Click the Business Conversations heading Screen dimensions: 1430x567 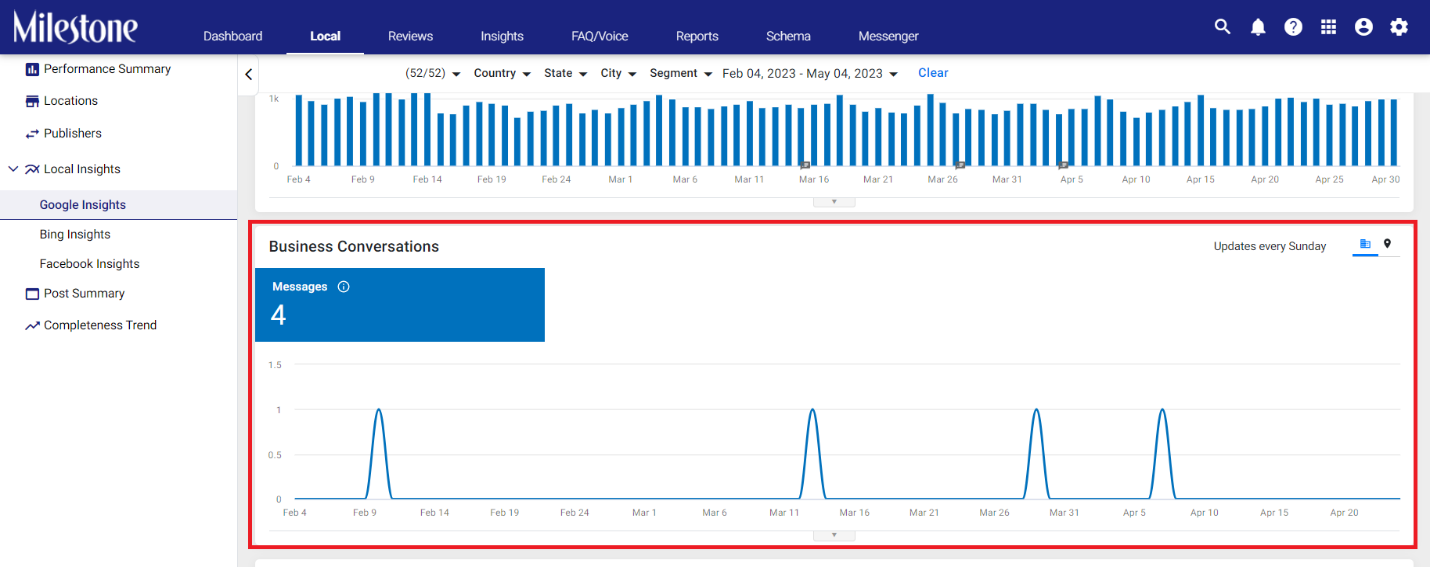[354, 246]
